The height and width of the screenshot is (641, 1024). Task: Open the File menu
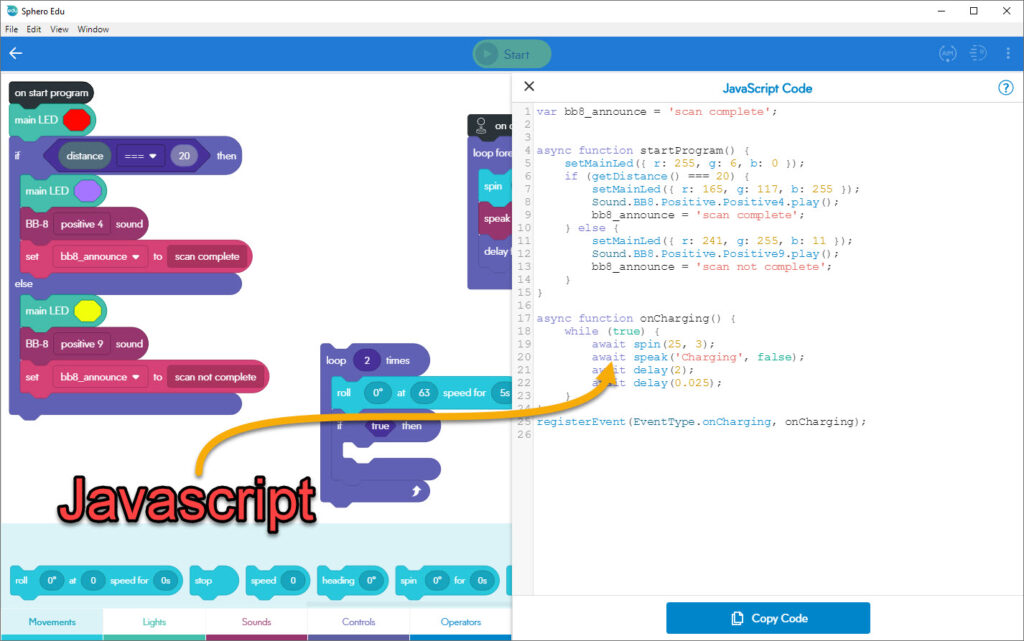pos(12,29)
